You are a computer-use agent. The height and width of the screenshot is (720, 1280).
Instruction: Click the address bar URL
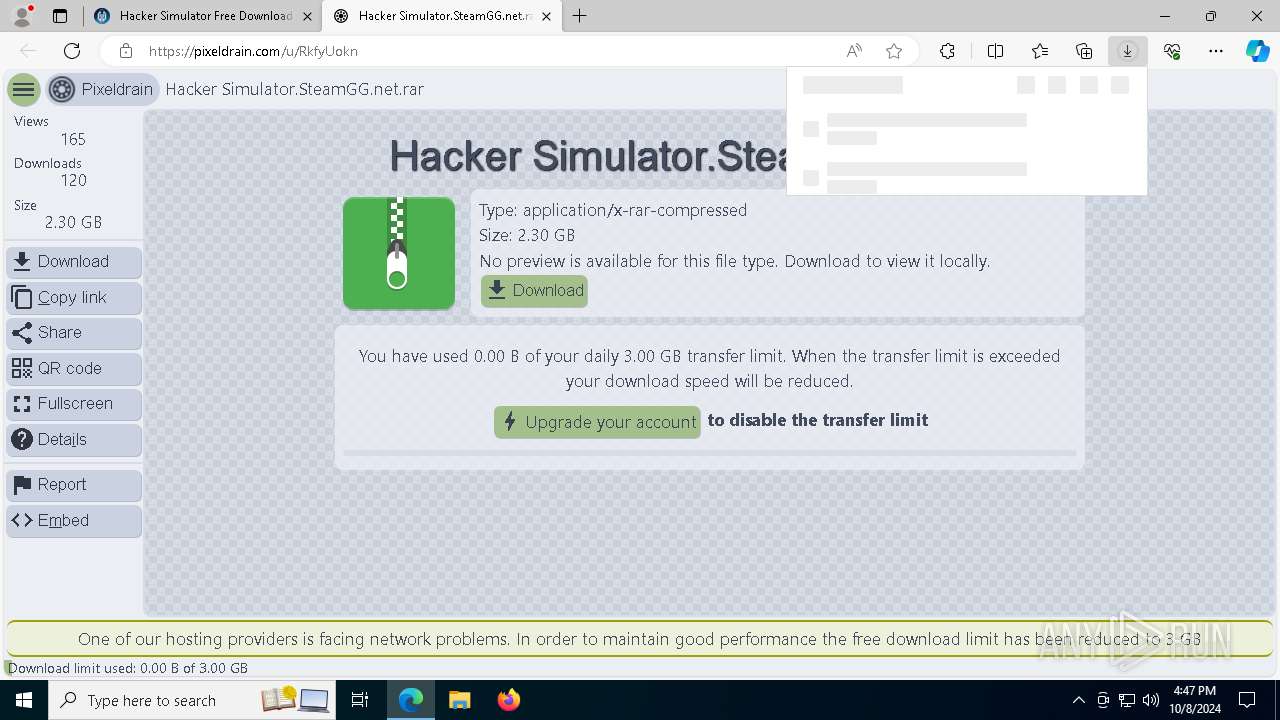pyautogui.click(x=253, y=51)
